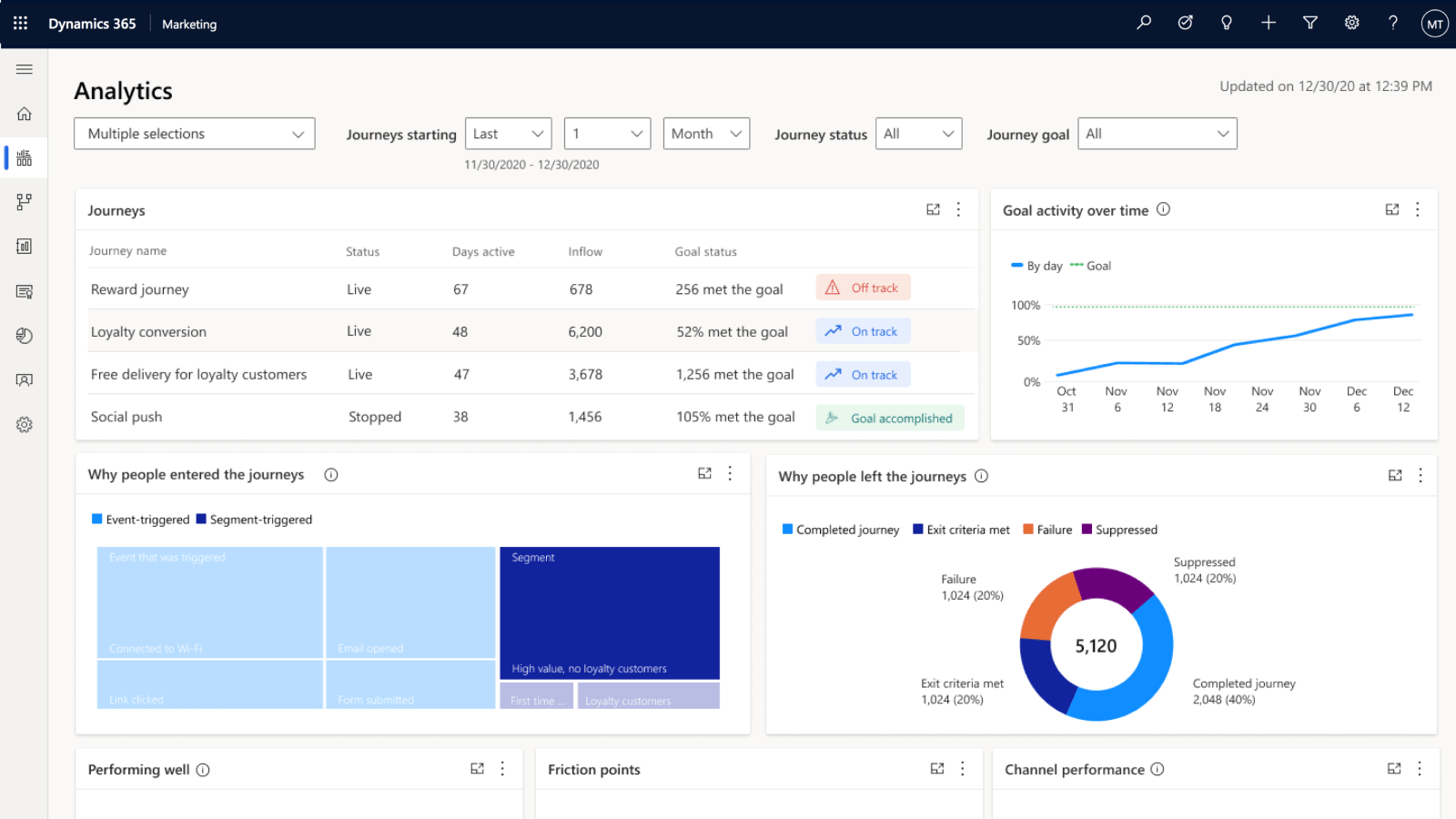Expand the Journey status dropdown
This screenshot has width=1456, height=819.
coord(918,134)
